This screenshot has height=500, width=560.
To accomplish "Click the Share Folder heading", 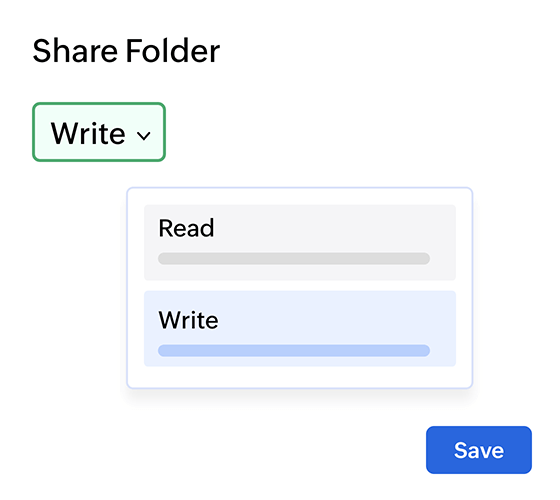I will pyautogui.click(x=126, y=51).
